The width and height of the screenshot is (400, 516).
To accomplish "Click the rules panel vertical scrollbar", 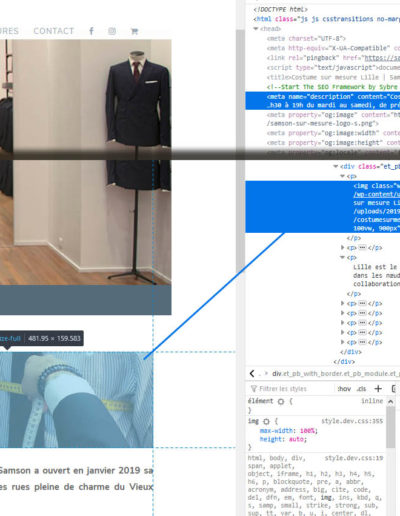I will [390, 428].
